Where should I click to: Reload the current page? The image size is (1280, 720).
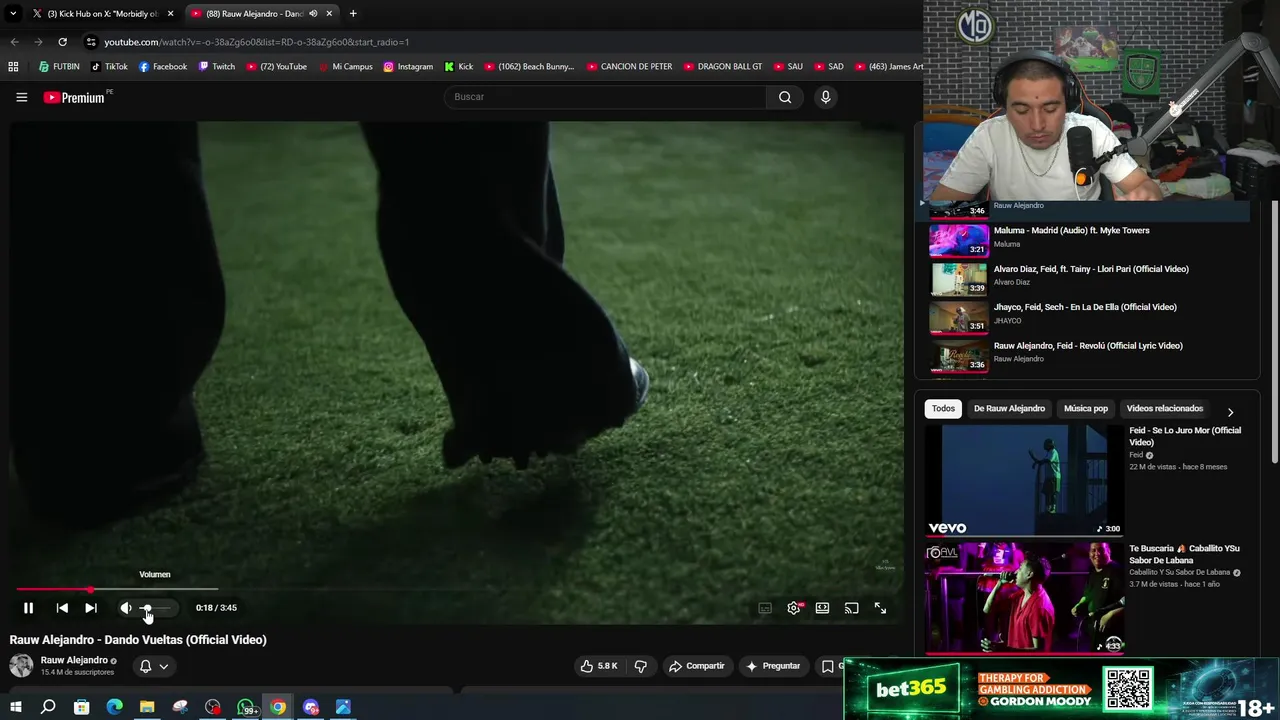[62, 42]
